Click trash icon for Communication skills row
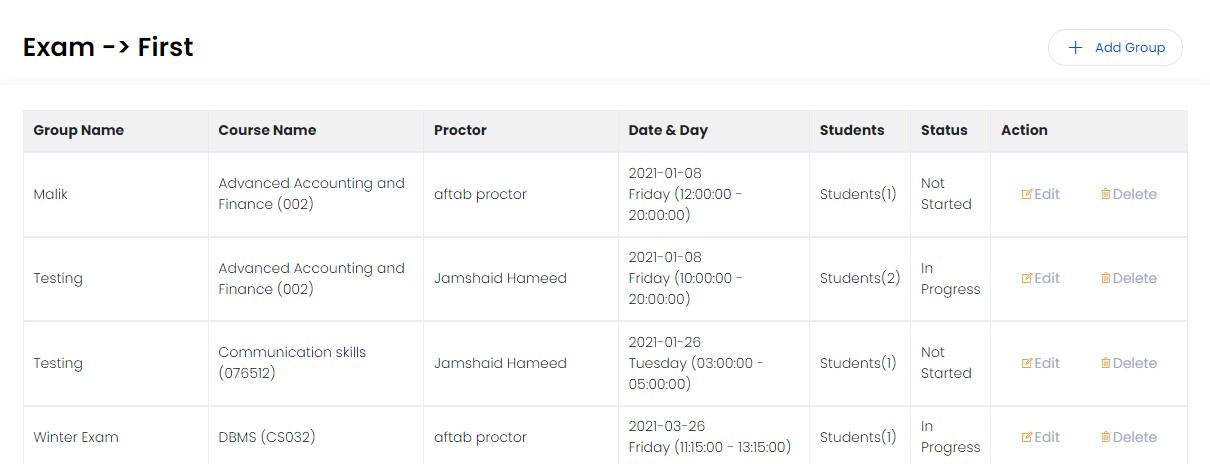This screenshot has height=464, width=1210. click(x=1105, y=364)
